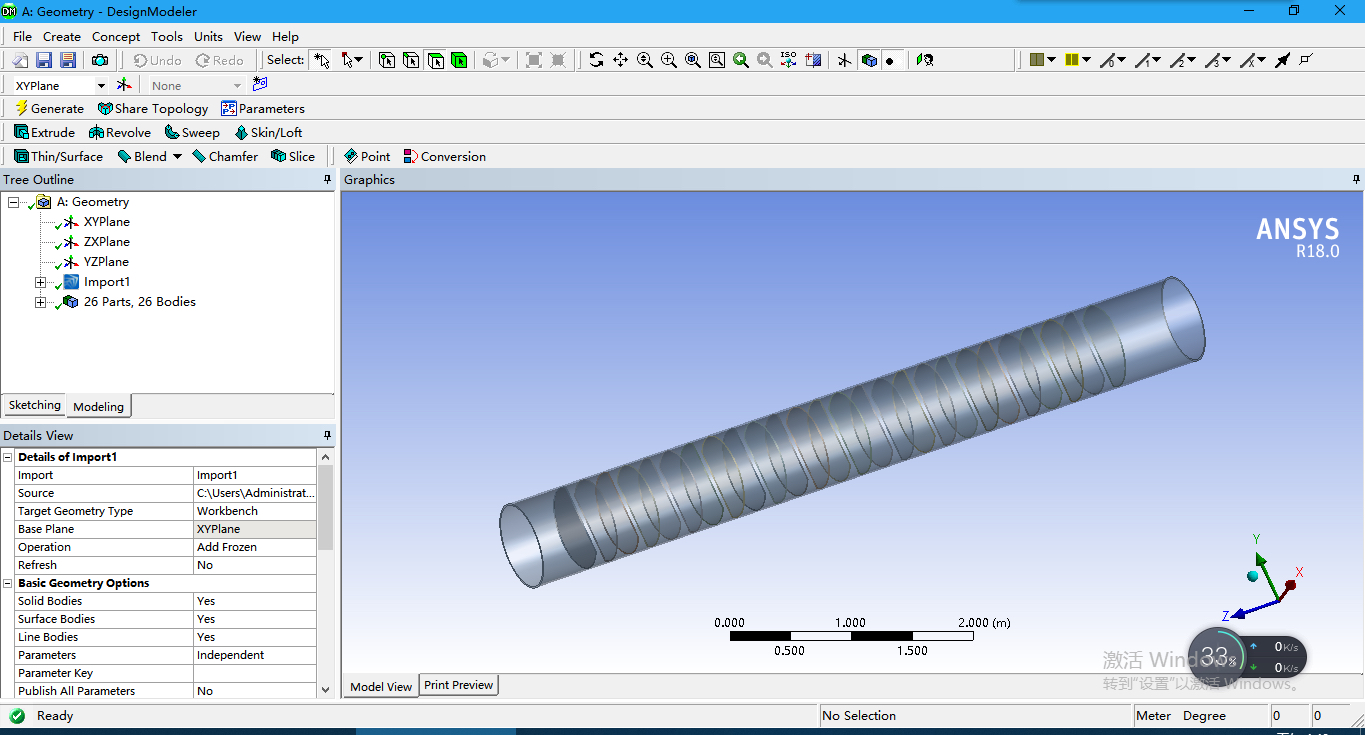Select YZPlane in the tree outline
This screenshot has width=1365, height=735.
click(106, 262)
